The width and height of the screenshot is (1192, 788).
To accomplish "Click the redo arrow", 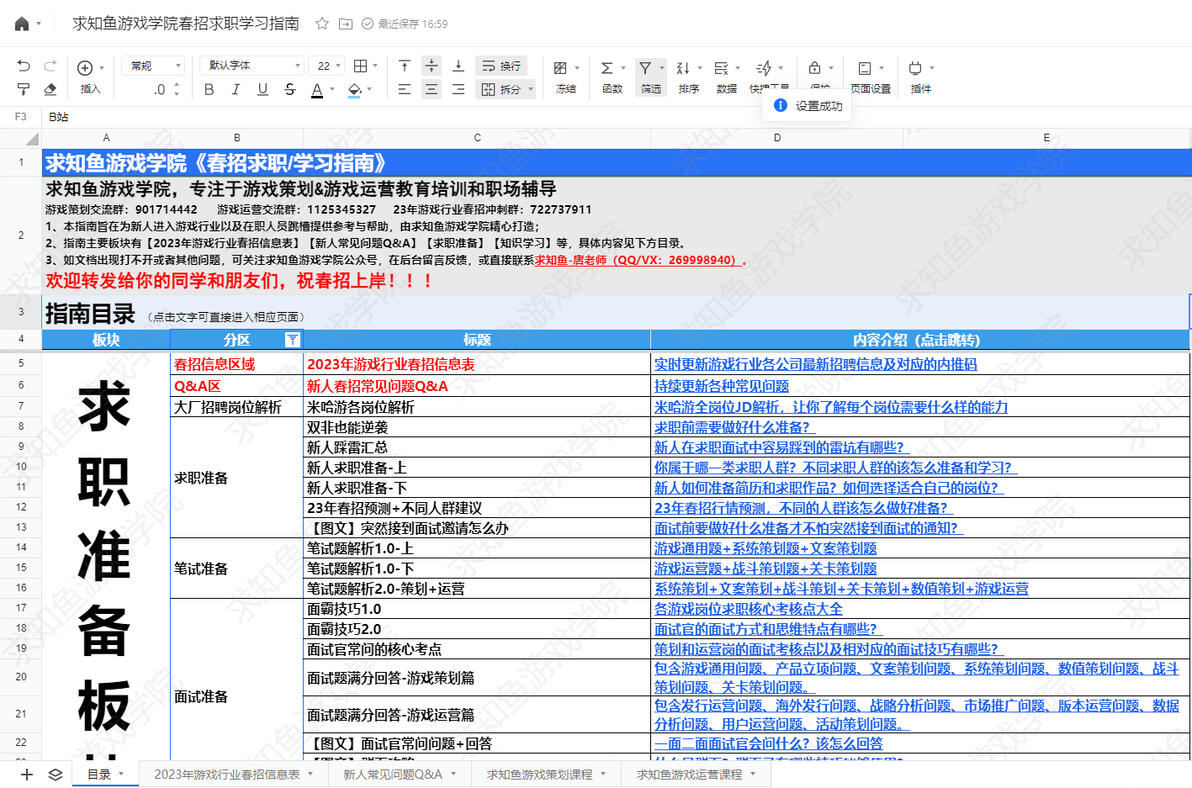I will click(50, 66).
